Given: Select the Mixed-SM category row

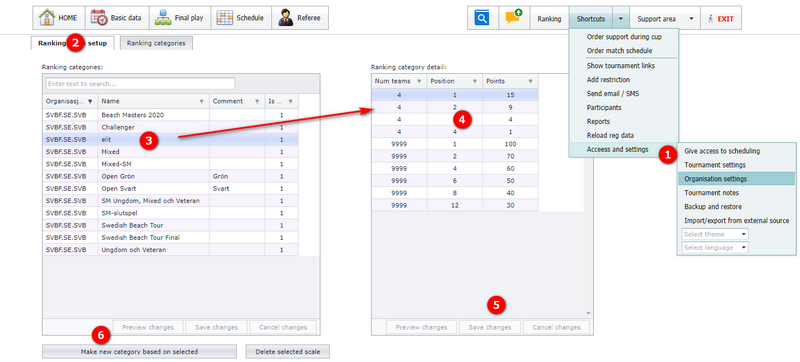Looking at the screenshot, I should tap(170, 164).
